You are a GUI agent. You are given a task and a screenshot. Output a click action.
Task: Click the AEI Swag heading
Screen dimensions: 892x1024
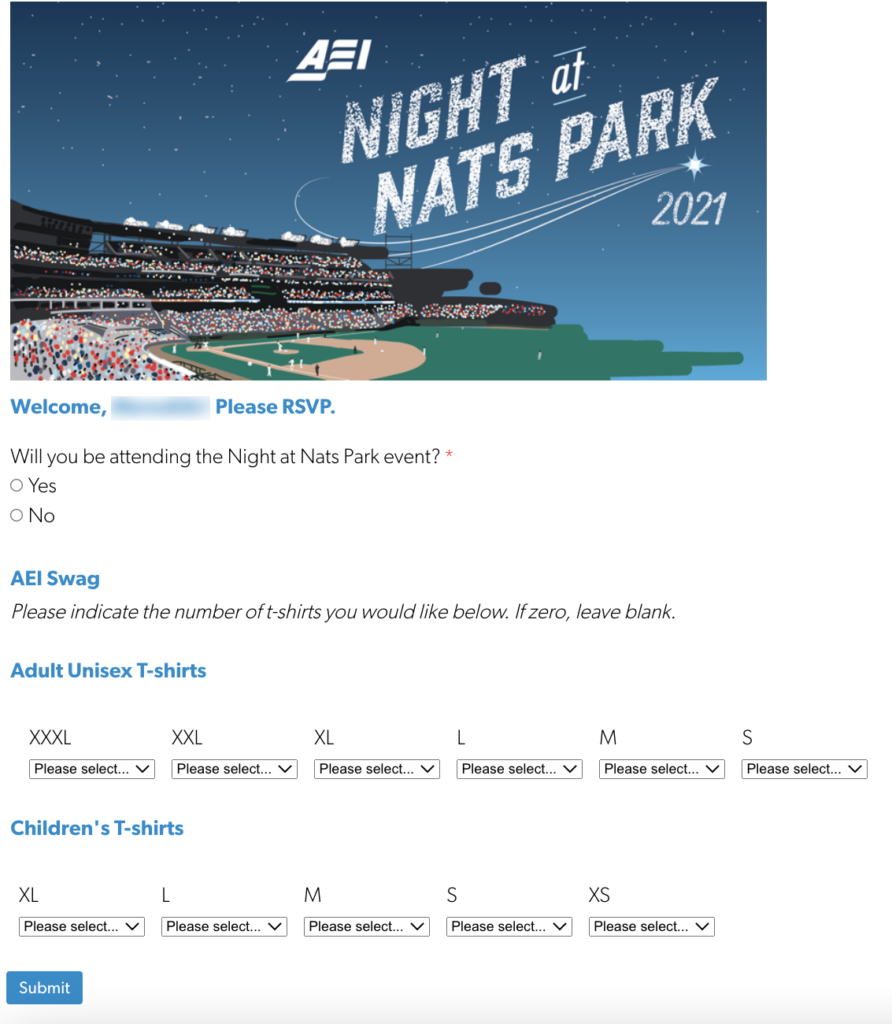(x=55, y=579)
